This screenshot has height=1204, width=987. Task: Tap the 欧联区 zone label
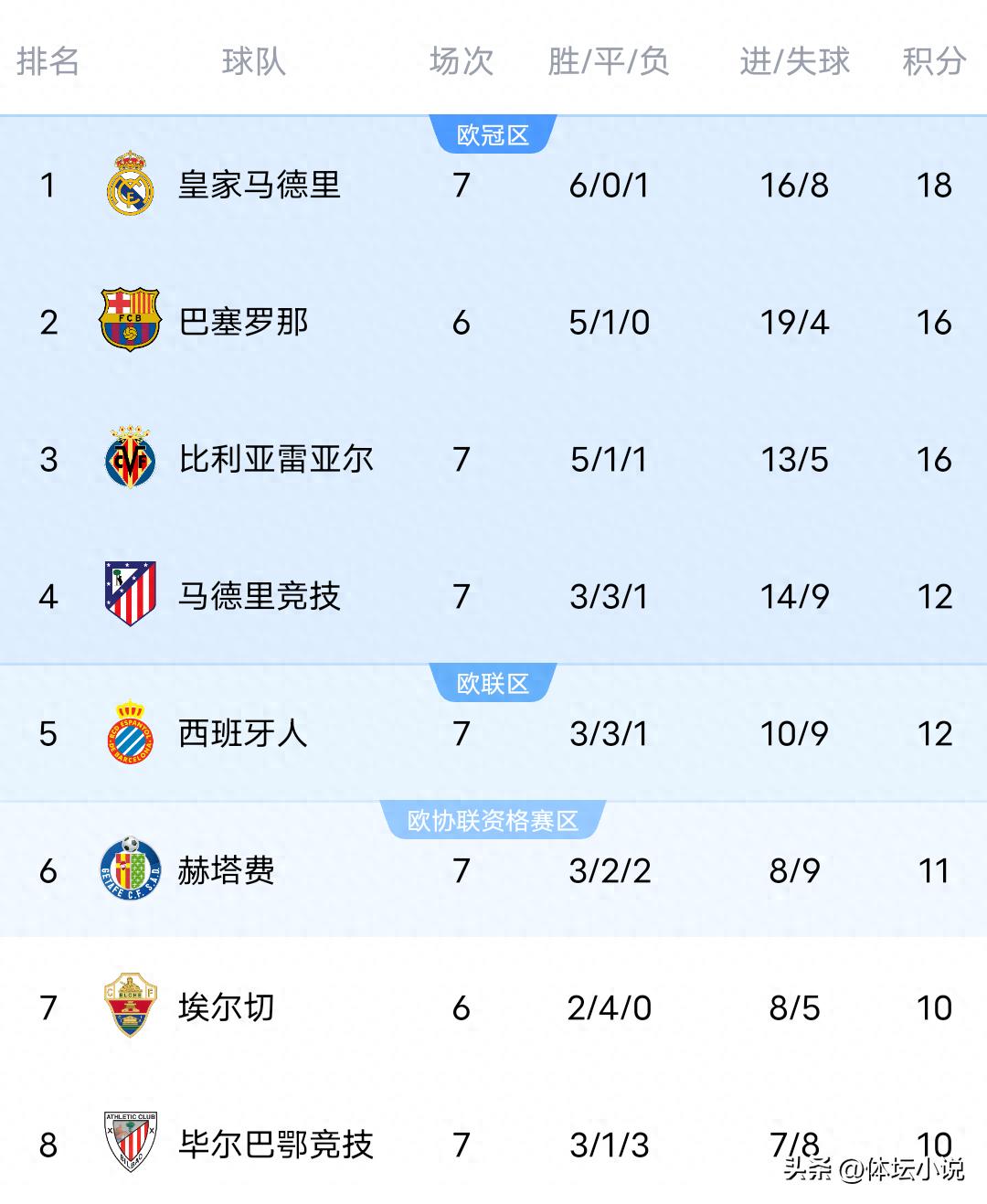[493, 684]
